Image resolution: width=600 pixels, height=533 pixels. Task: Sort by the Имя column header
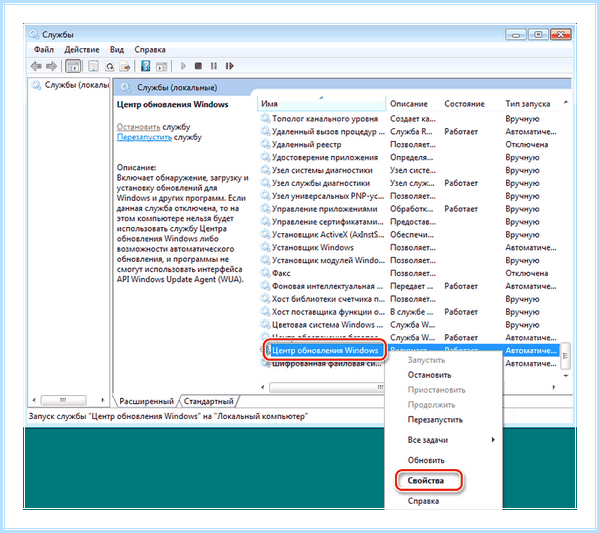(x=321, y=104)
